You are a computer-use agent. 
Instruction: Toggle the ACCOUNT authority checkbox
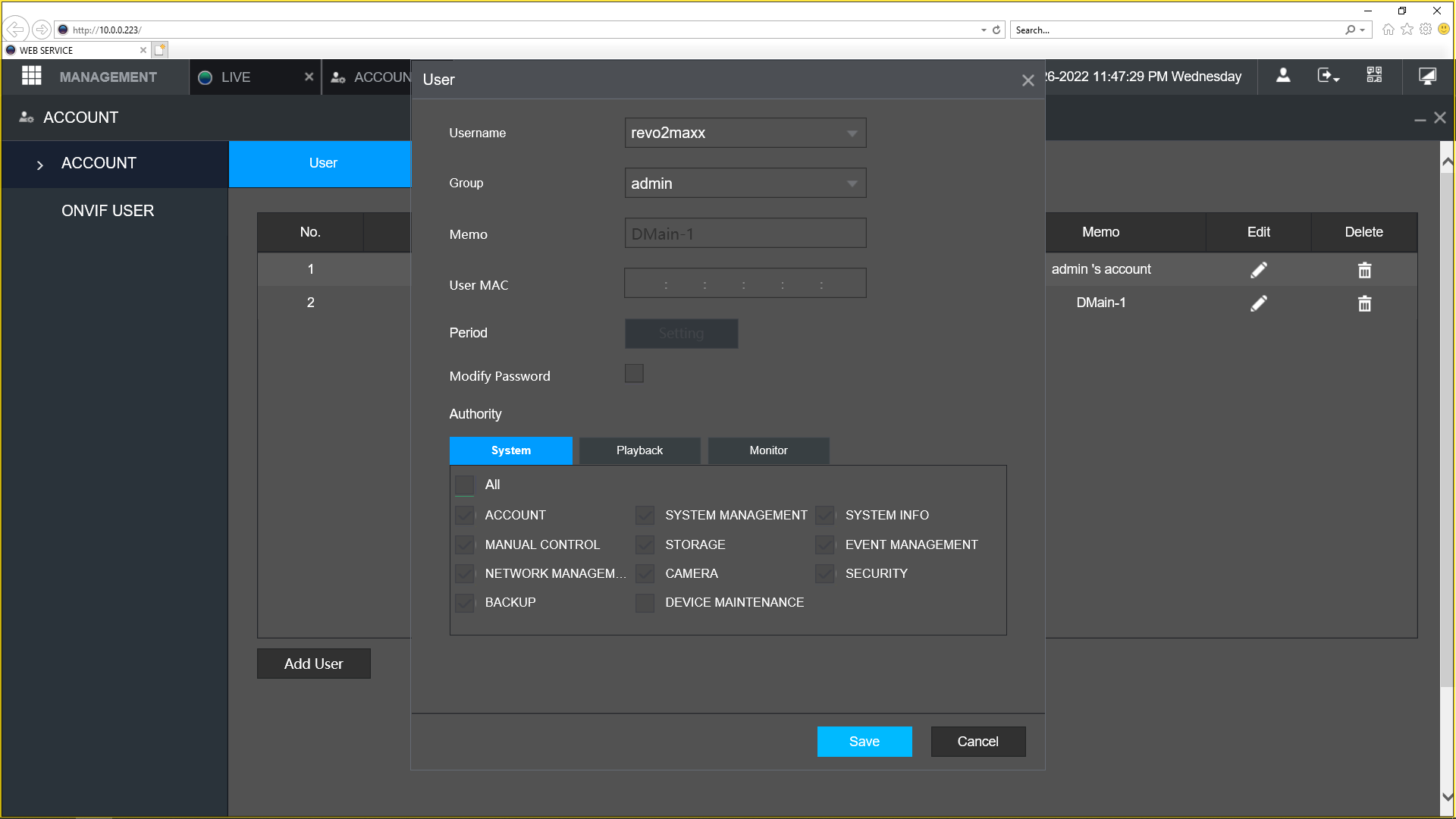coord(464,516)
